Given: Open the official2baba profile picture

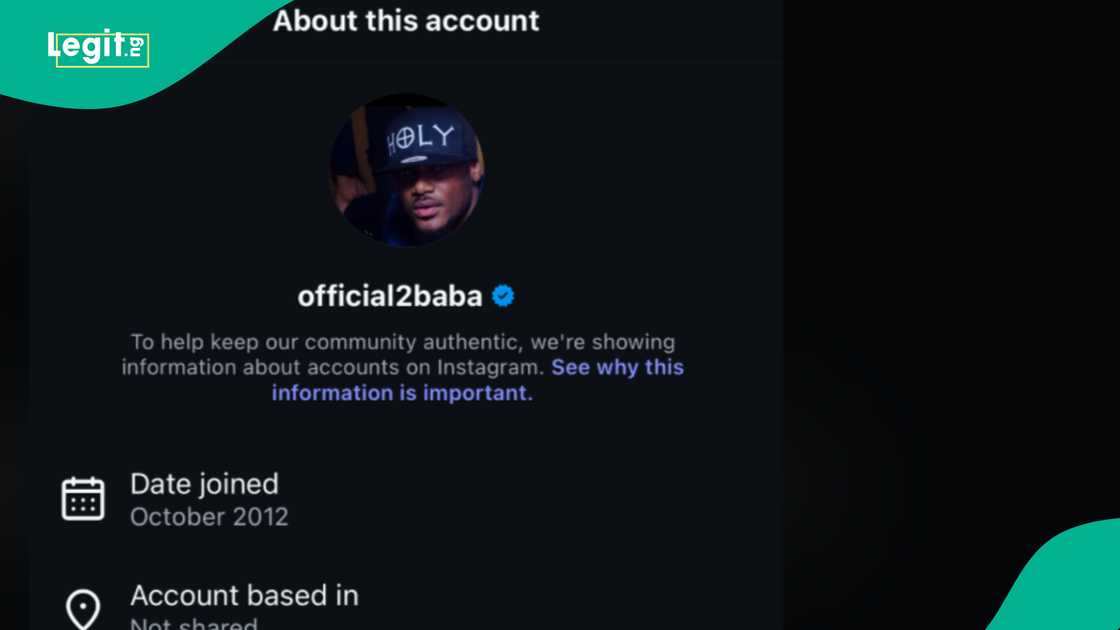Looking at the screenshot, I should [x=407, y=170].
